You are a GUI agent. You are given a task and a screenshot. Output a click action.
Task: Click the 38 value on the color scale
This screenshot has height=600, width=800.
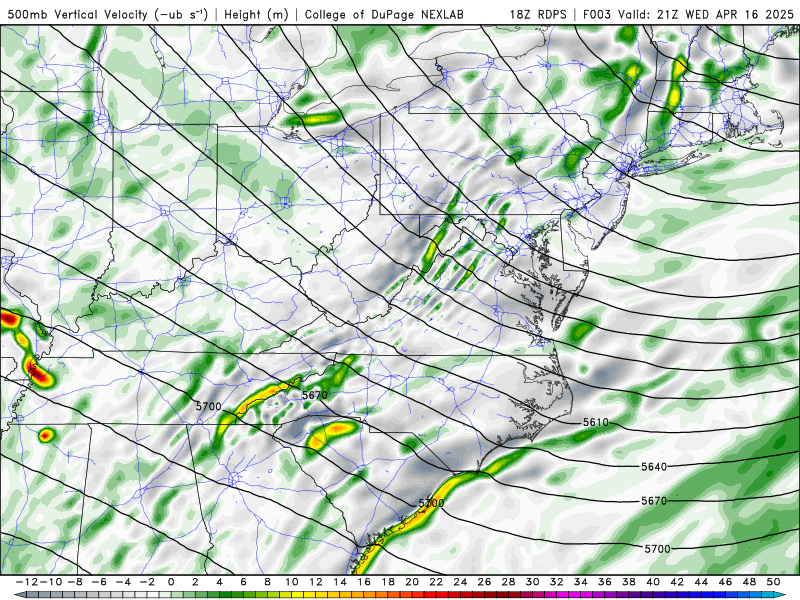(x=629, y=582)
